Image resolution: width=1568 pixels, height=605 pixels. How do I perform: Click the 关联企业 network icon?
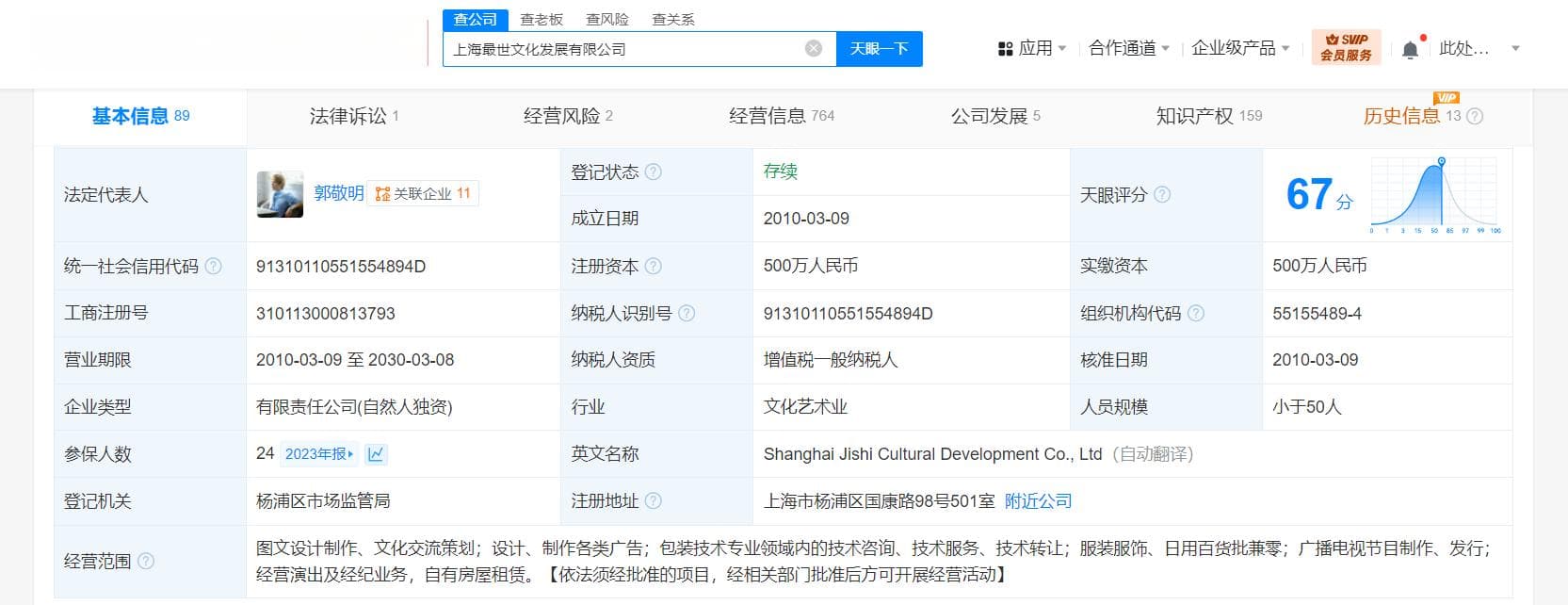coord(382,194)
